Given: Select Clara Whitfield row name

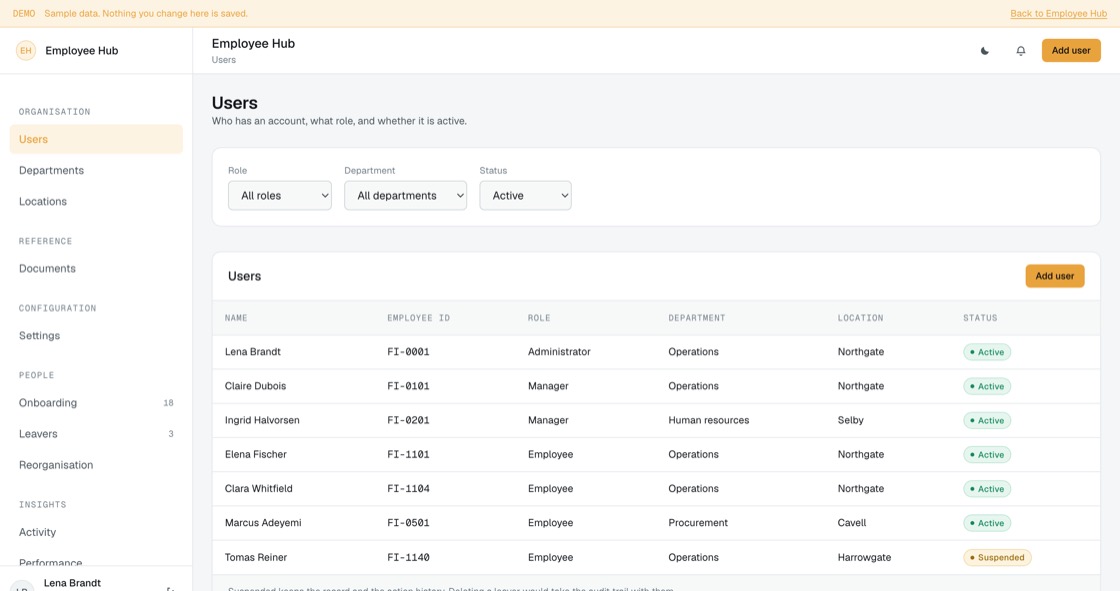Looking at the screenshot, I should (259, 489).
